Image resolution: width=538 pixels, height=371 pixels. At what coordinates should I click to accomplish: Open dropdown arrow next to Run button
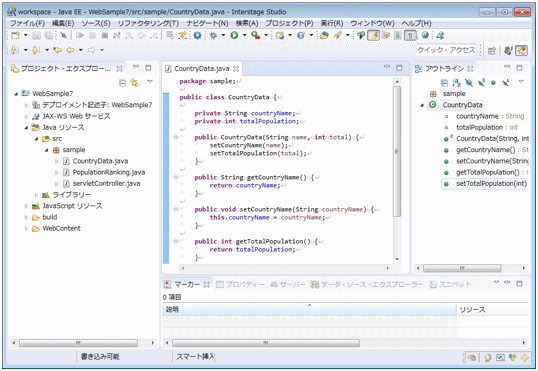point(244,35)
